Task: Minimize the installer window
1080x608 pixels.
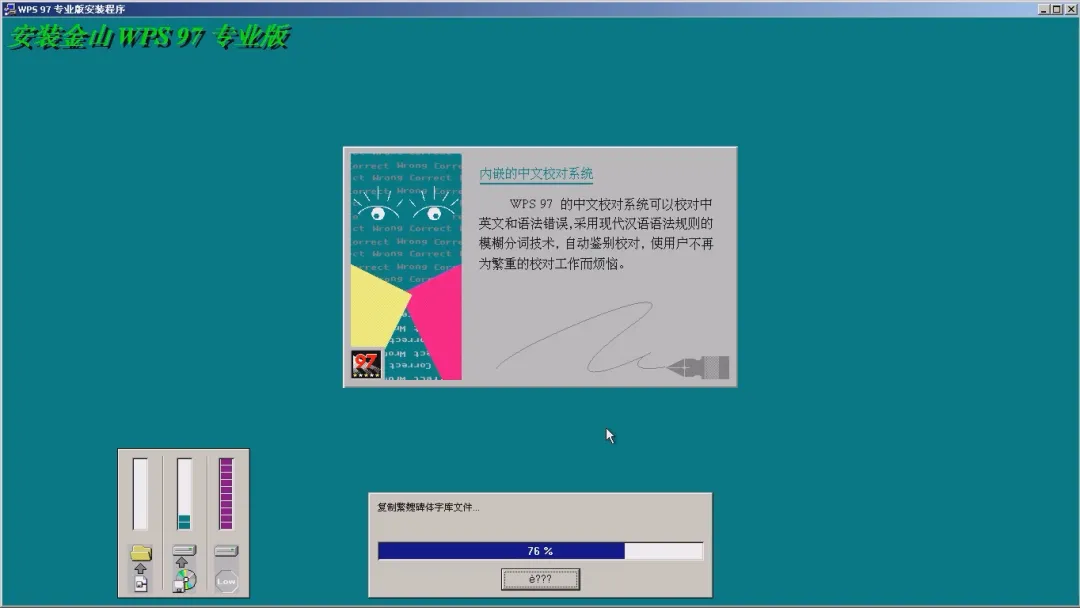Action: coord(1043,9)
